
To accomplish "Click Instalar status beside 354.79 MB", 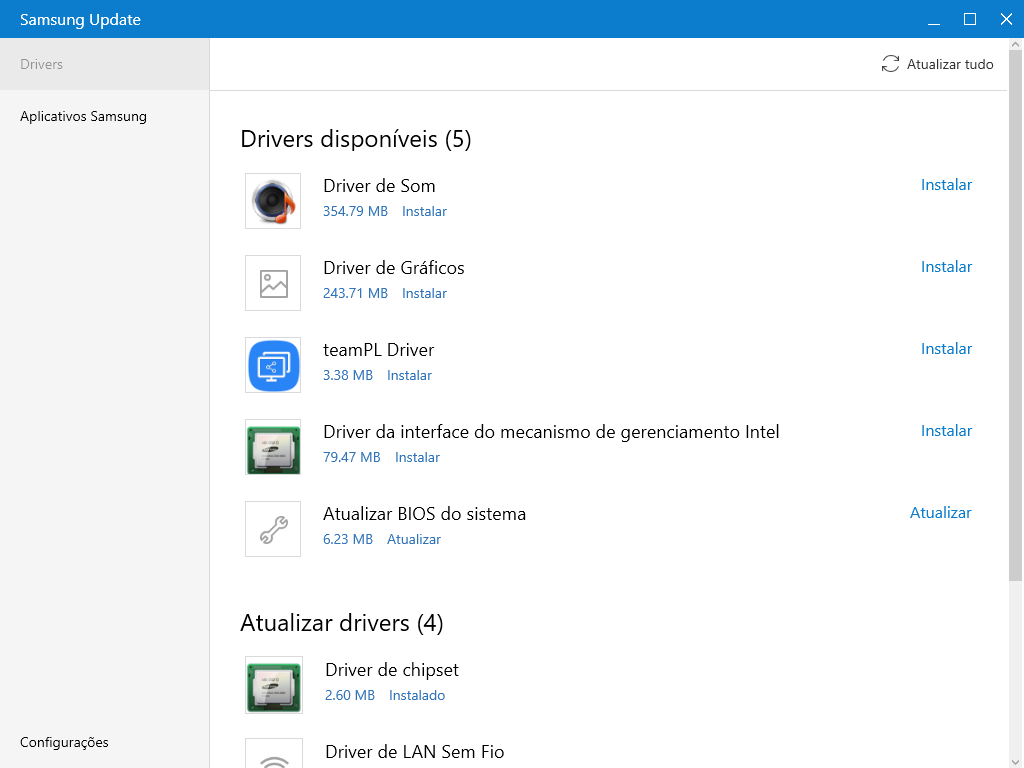I will (x=424, y=212).
